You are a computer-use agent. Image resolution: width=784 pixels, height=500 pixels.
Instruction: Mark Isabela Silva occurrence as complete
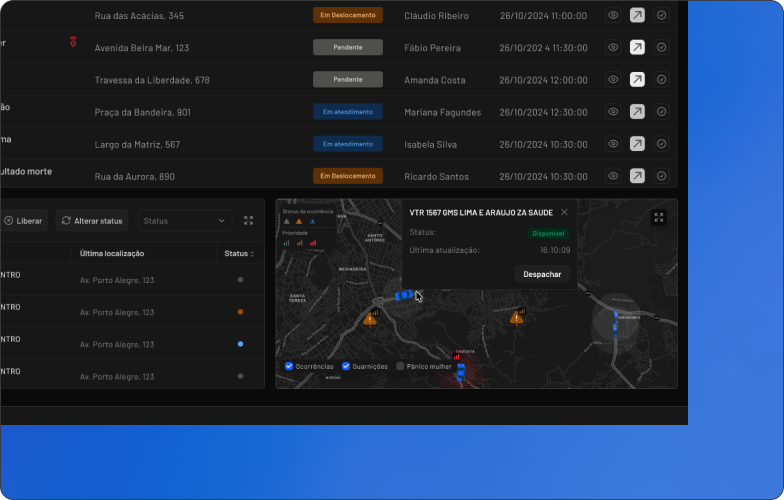tap(662, 144)
